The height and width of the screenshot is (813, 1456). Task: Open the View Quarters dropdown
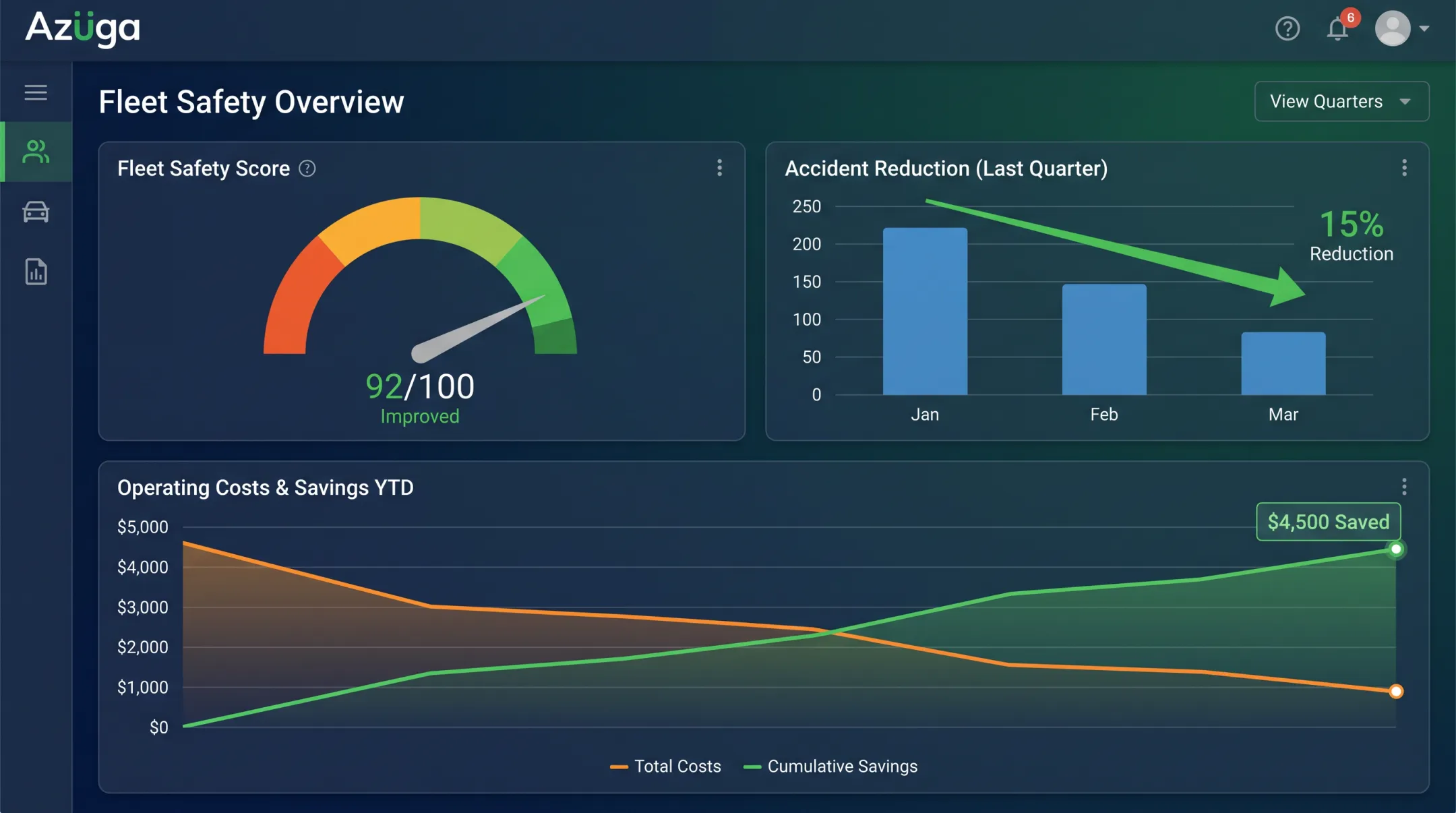tap(1341, 101)
